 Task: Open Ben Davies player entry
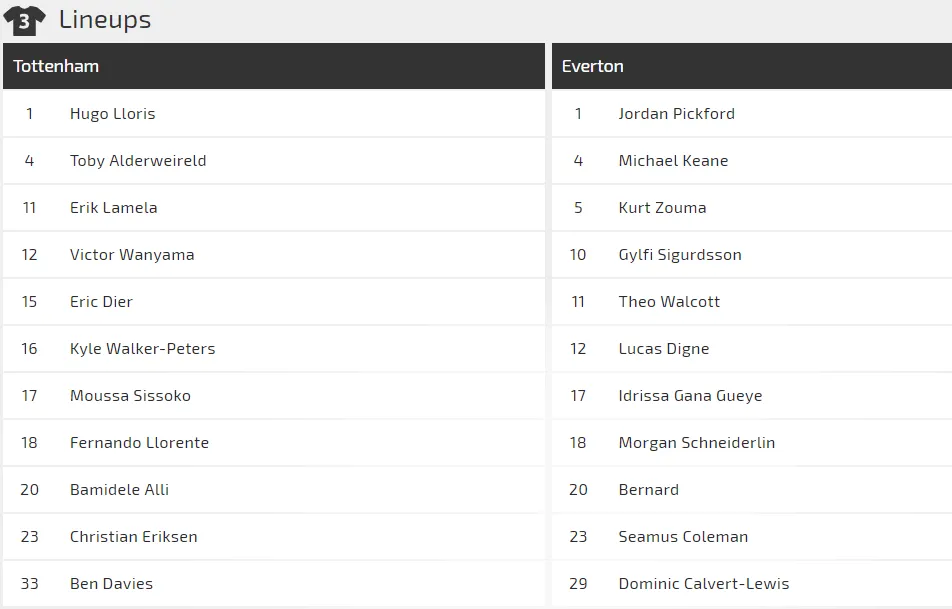click(111, 584)
